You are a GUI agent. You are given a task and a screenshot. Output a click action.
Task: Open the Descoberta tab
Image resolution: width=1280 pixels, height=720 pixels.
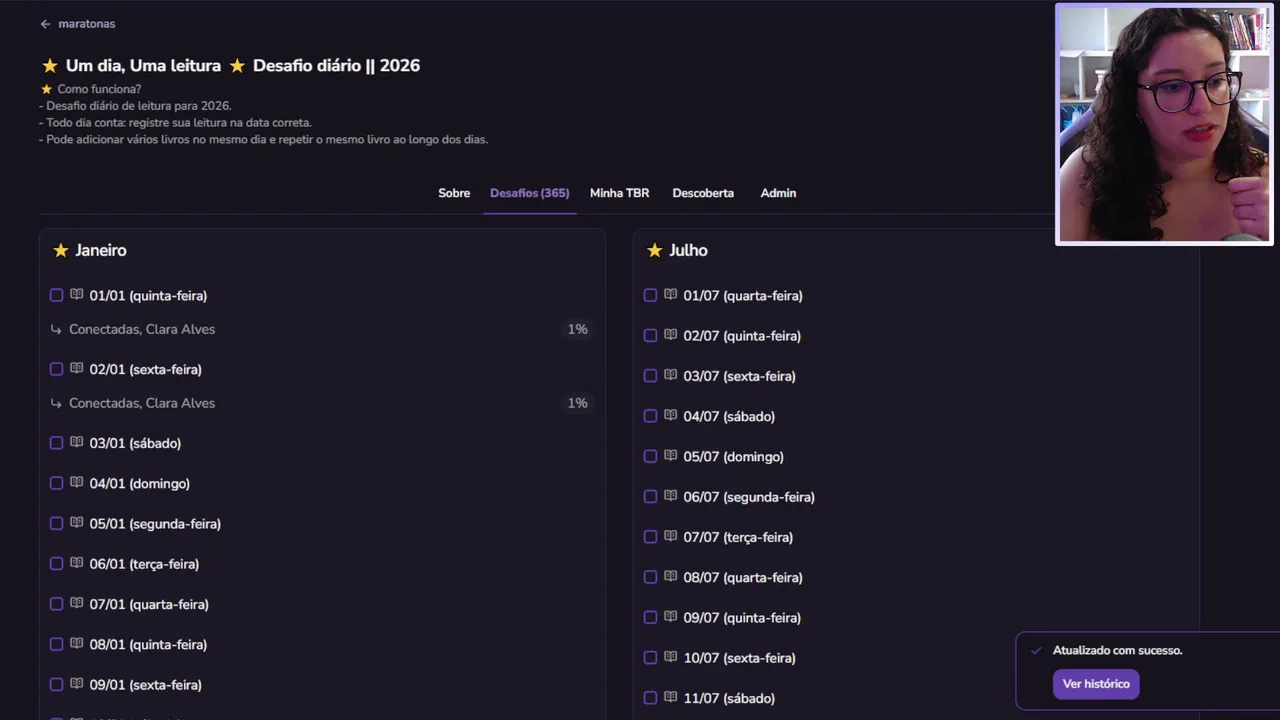(x=703, y=193)
